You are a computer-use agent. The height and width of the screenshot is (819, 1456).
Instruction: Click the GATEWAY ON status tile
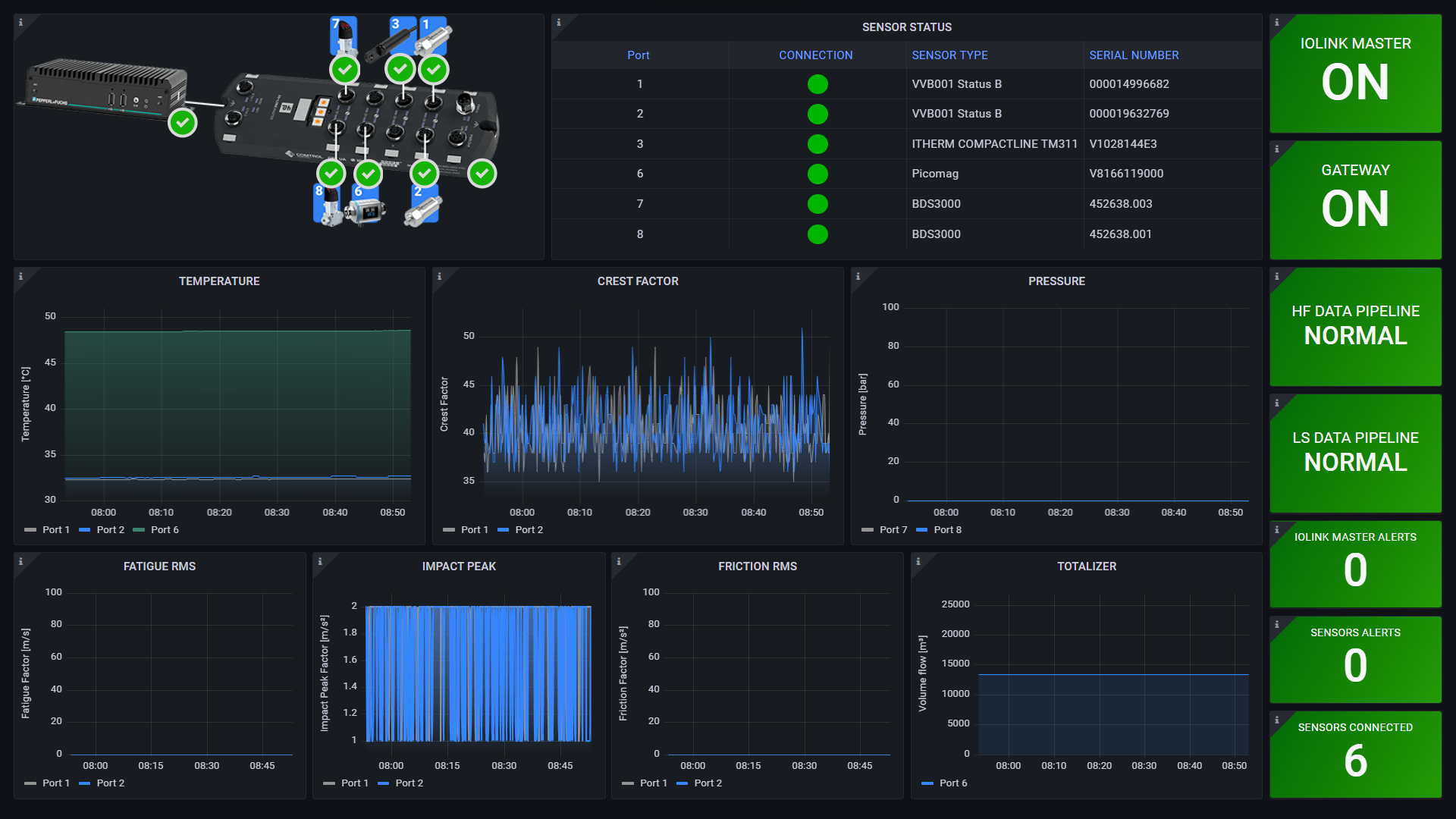point(1355,199)
